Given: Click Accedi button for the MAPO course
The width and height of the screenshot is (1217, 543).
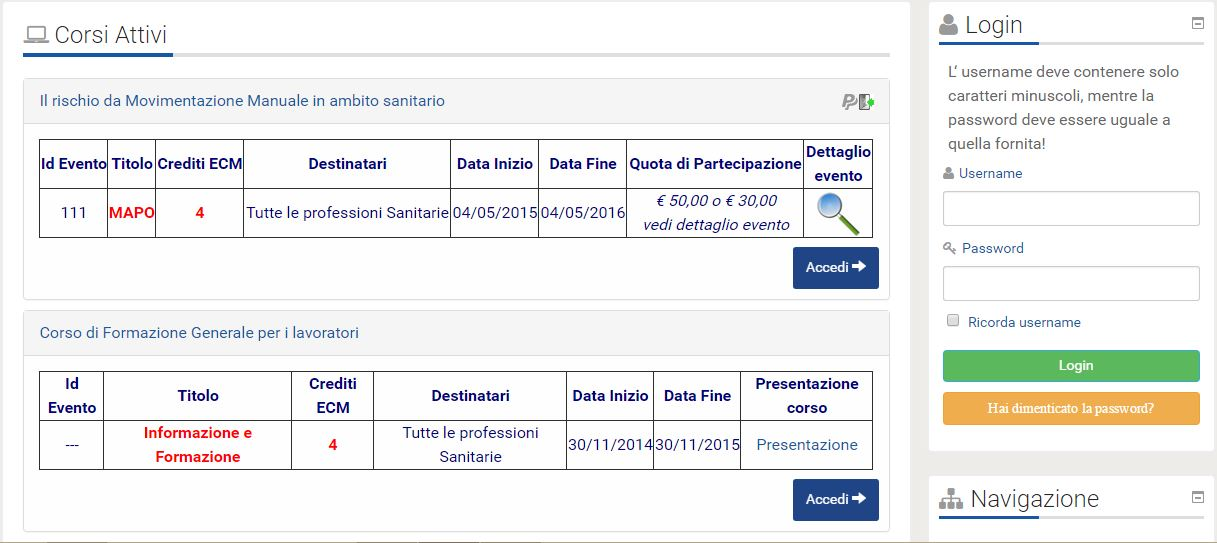Looking at the screenshot, I should (836, 268).
